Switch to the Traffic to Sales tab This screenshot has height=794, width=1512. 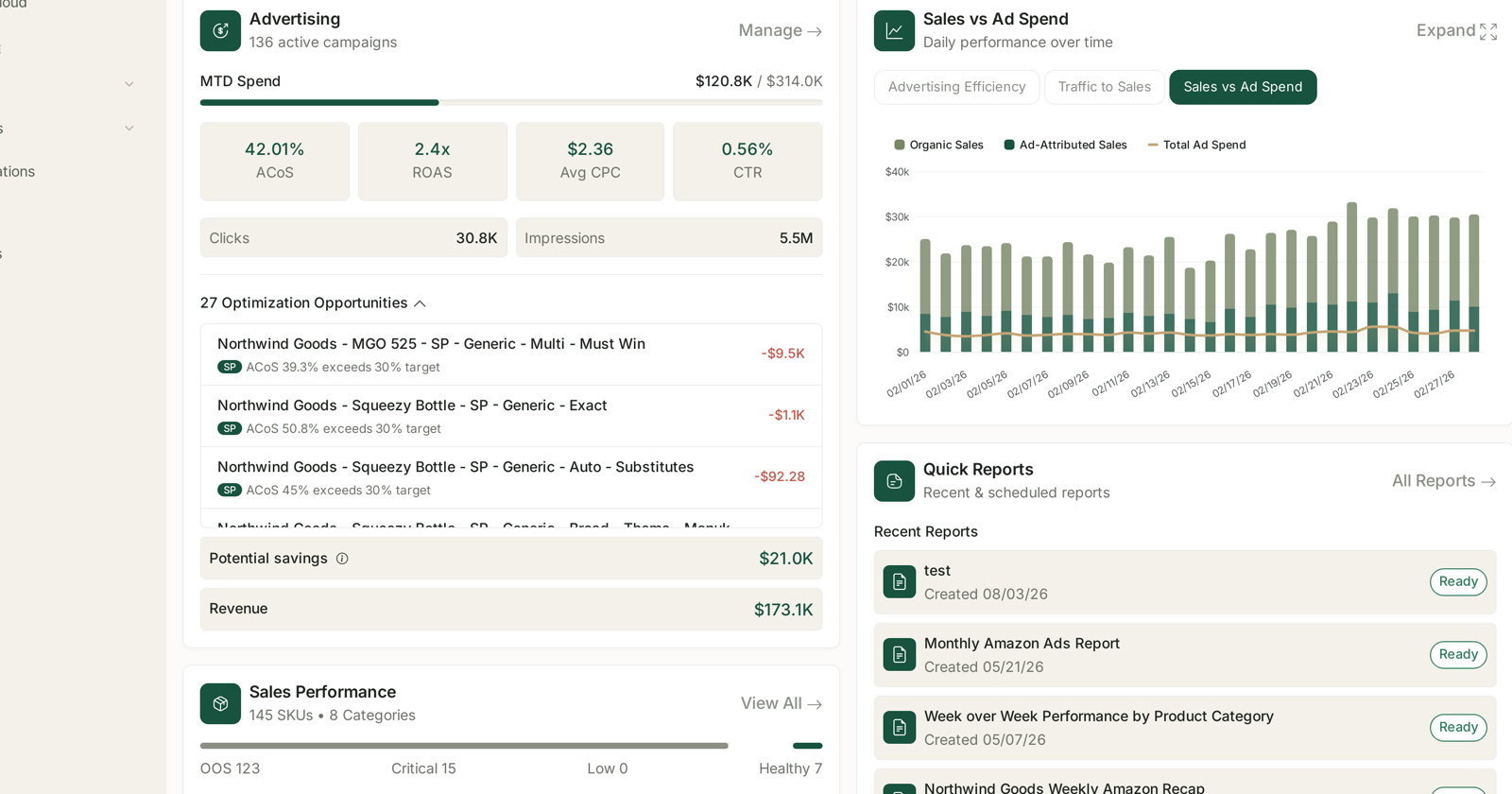click(x=1105, y=87)
